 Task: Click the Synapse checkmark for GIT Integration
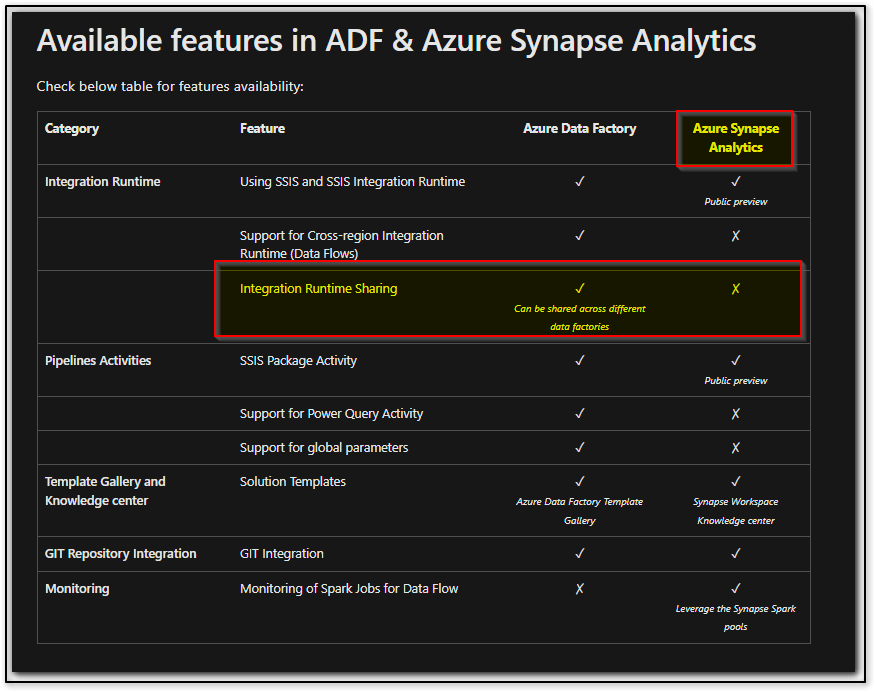[735, 553]
